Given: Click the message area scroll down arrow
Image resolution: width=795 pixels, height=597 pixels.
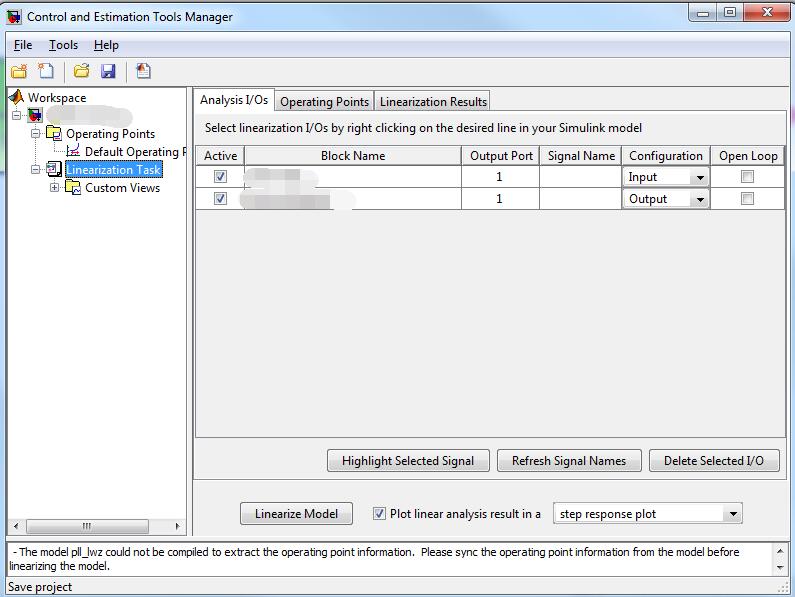Looking at the screenshot, I should point(780,568).
